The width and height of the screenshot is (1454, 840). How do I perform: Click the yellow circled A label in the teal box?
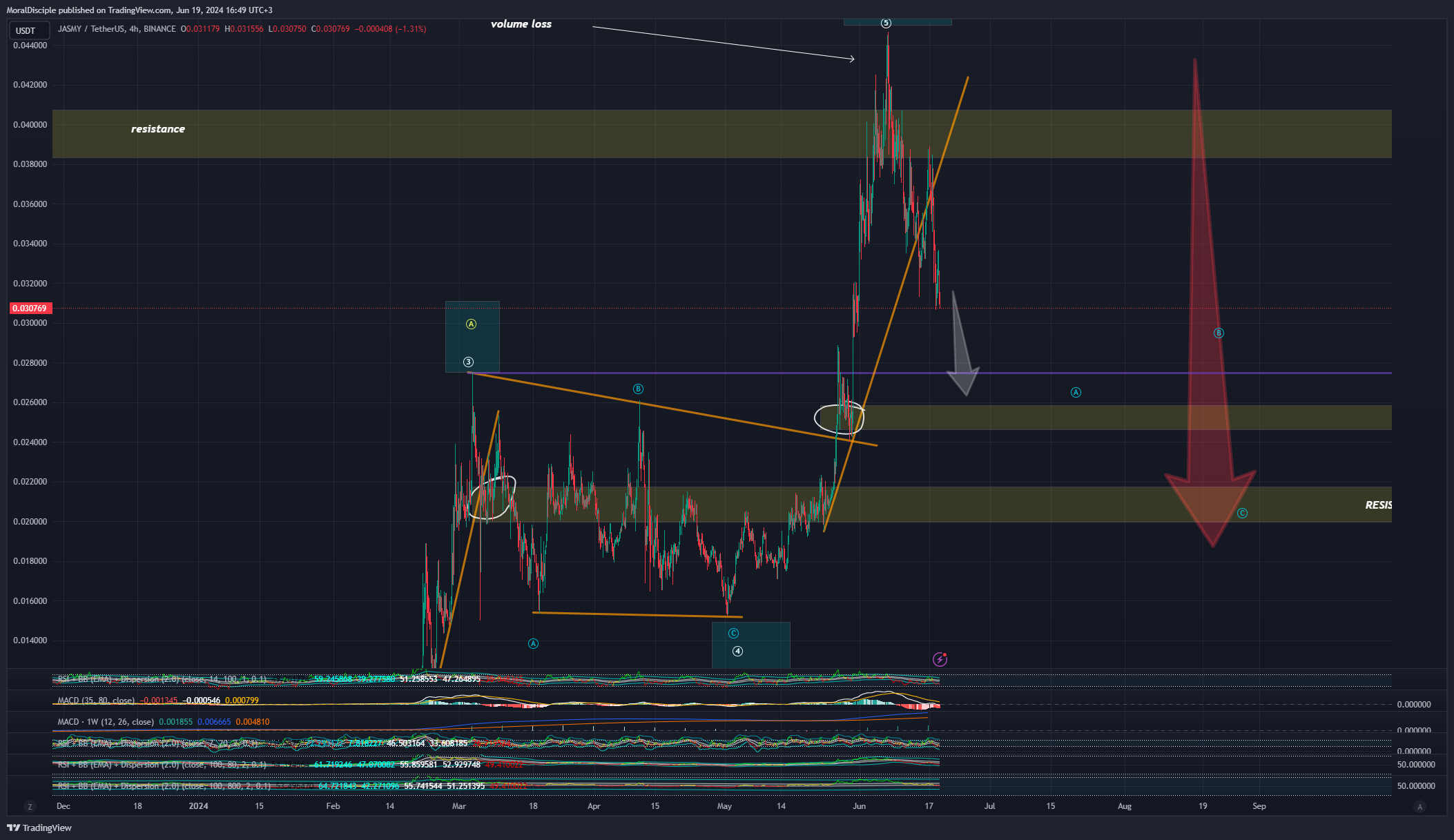click(471, 324)
